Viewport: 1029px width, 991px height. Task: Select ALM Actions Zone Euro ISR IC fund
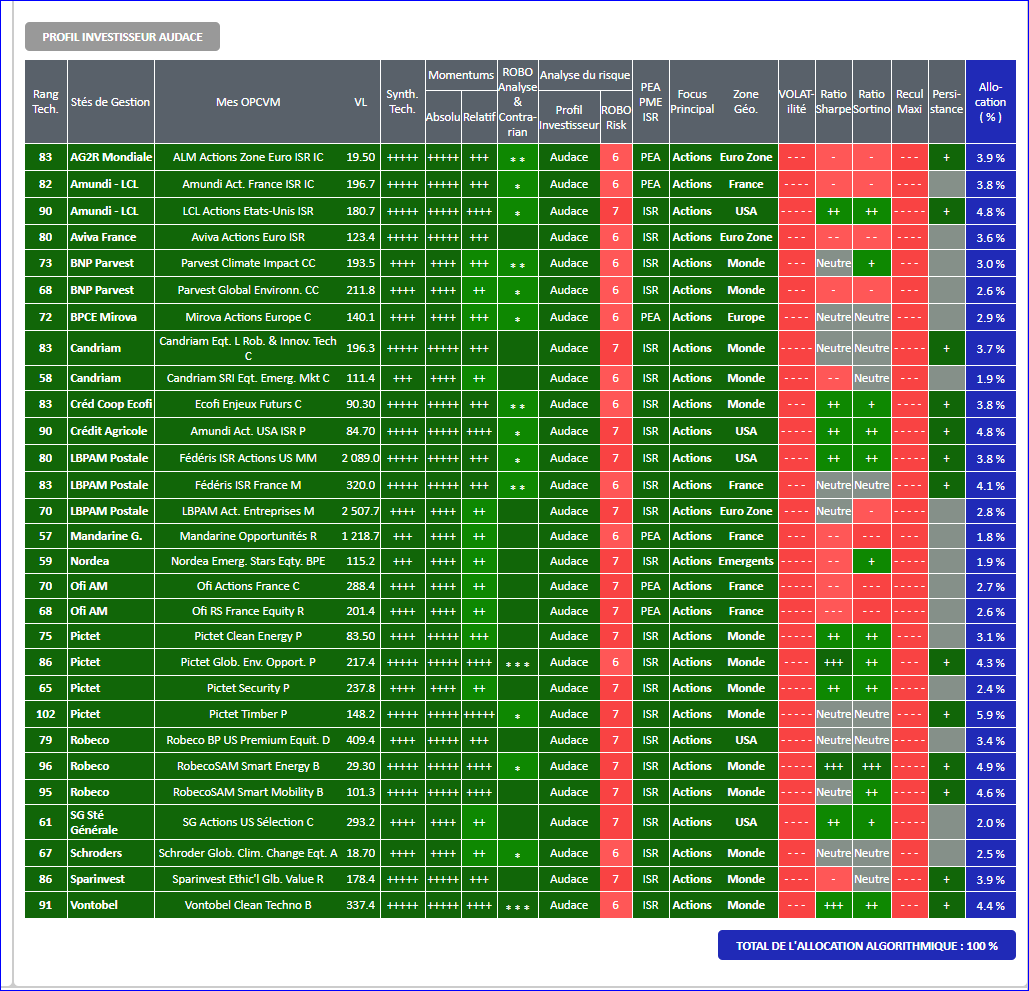coord(248,157)
